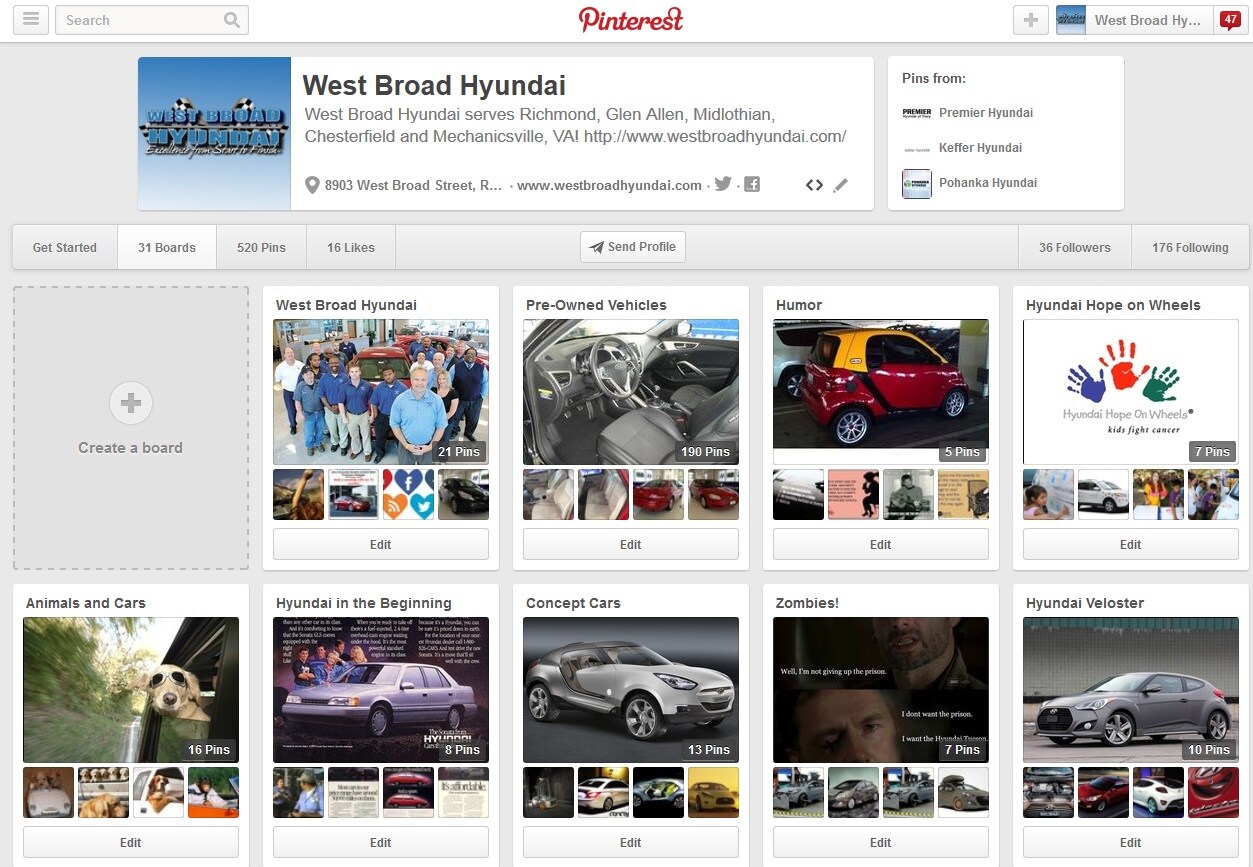Click www.westbroadhyundai.com link
1253x867 pixels.
tap(609, 185)
